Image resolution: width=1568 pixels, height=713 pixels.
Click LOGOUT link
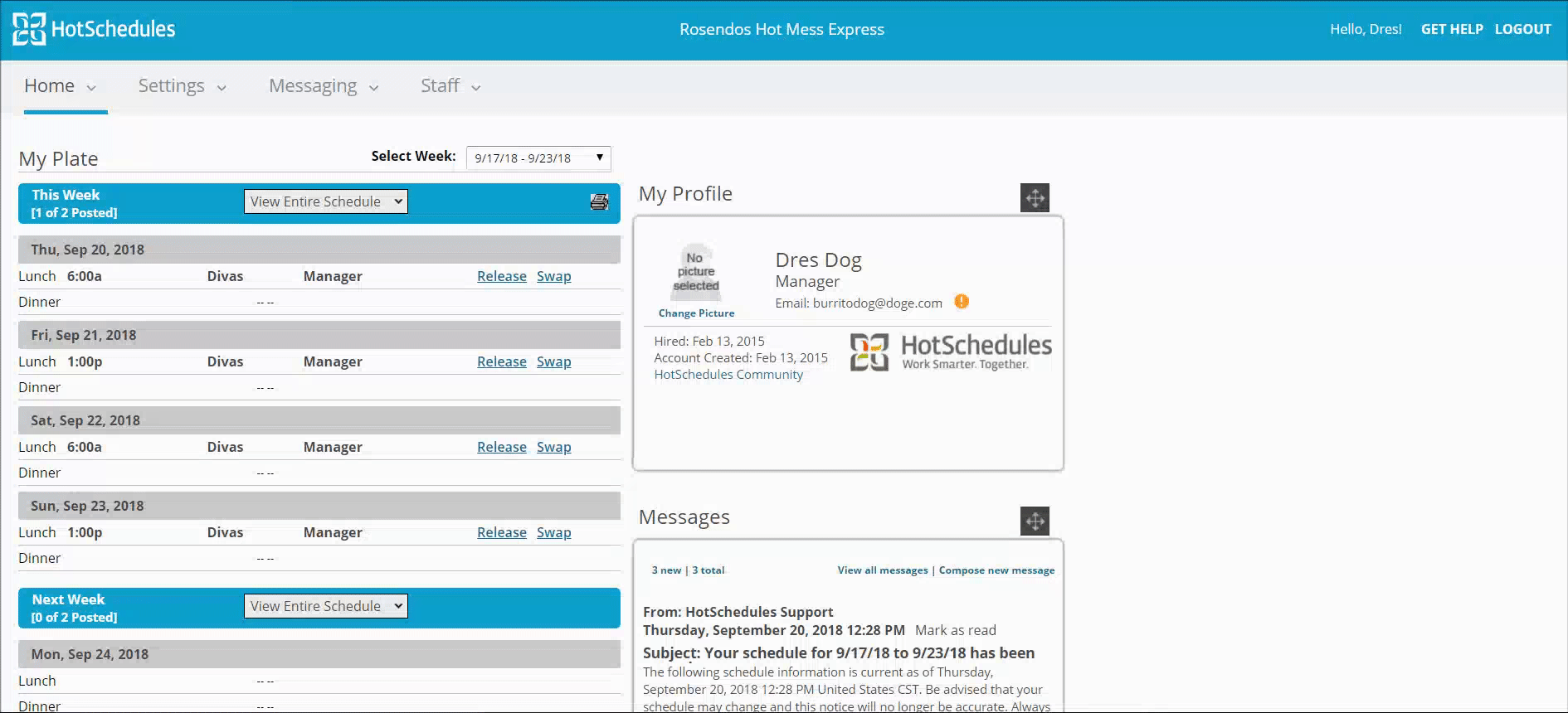[1522, 29]
